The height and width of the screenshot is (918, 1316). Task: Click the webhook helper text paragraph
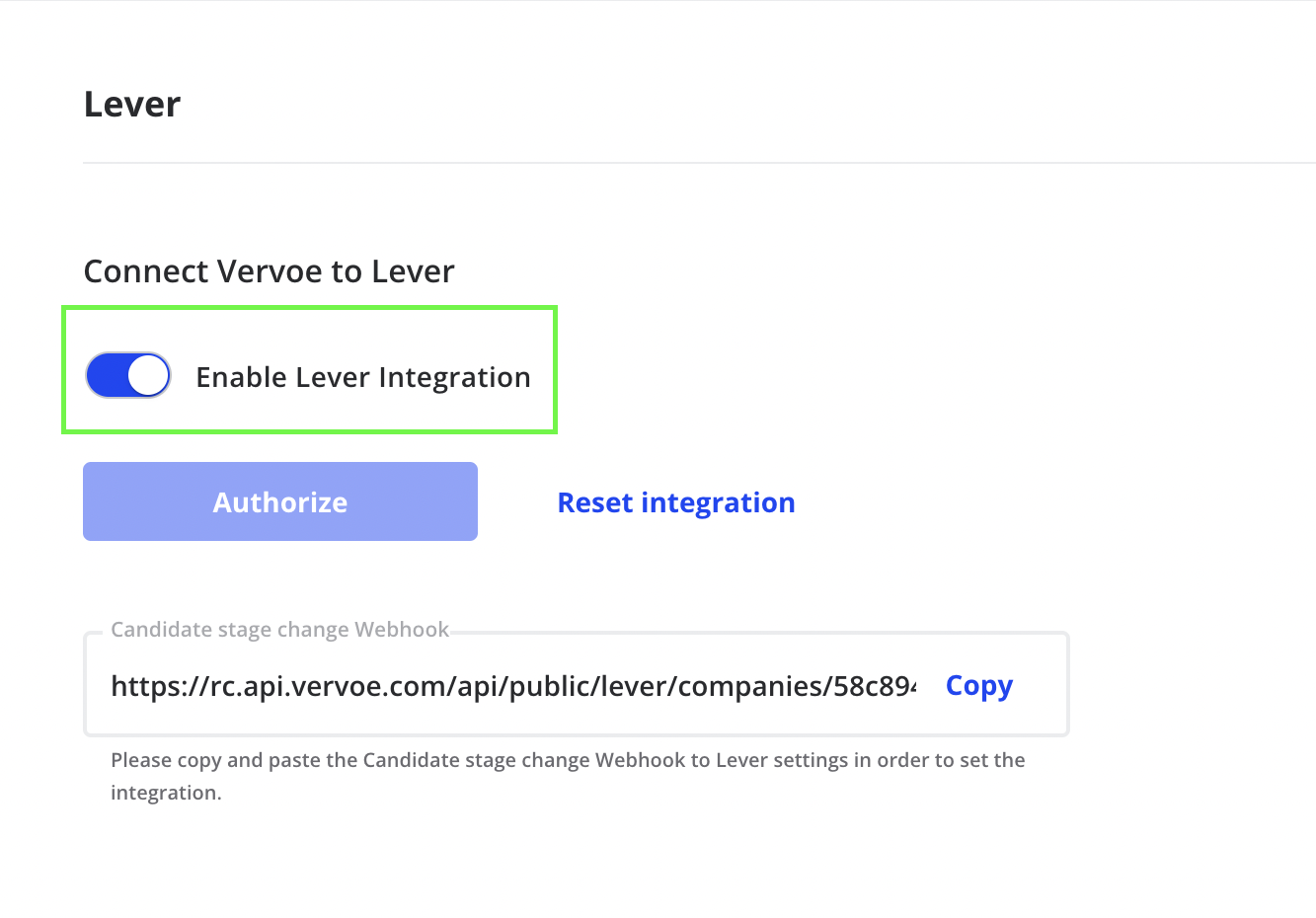coord(568,776)
